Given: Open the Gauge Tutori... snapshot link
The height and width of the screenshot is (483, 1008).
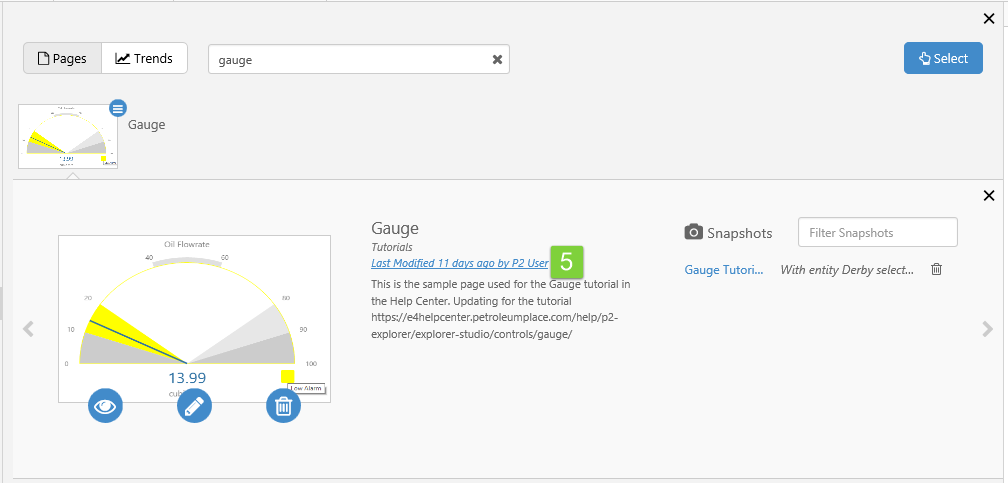Looking at the screenshot, I should pyautogui.click(x=724, y=270).
